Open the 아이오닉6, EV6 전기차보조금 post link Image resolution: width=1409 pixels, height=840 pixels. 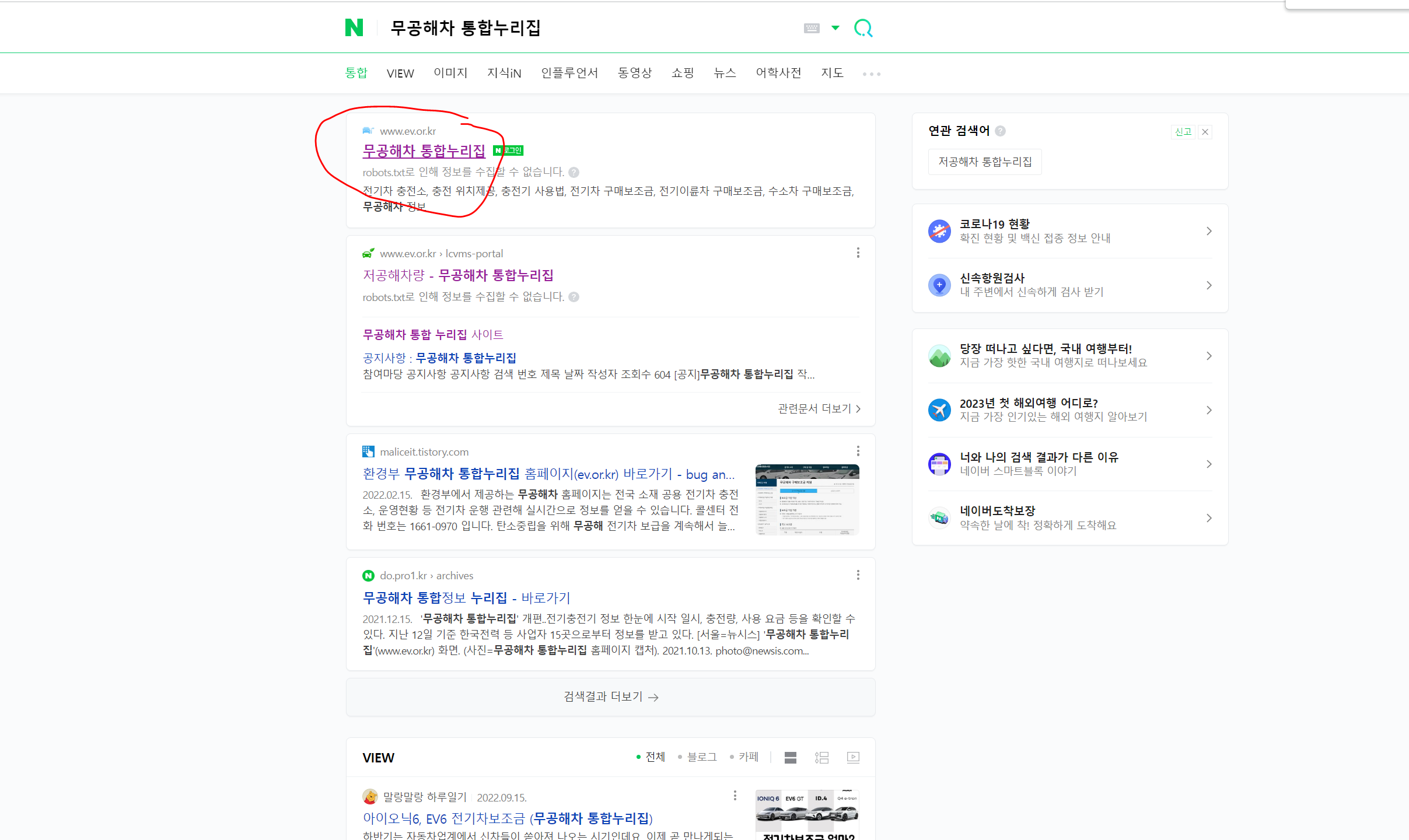coord(508,818)
